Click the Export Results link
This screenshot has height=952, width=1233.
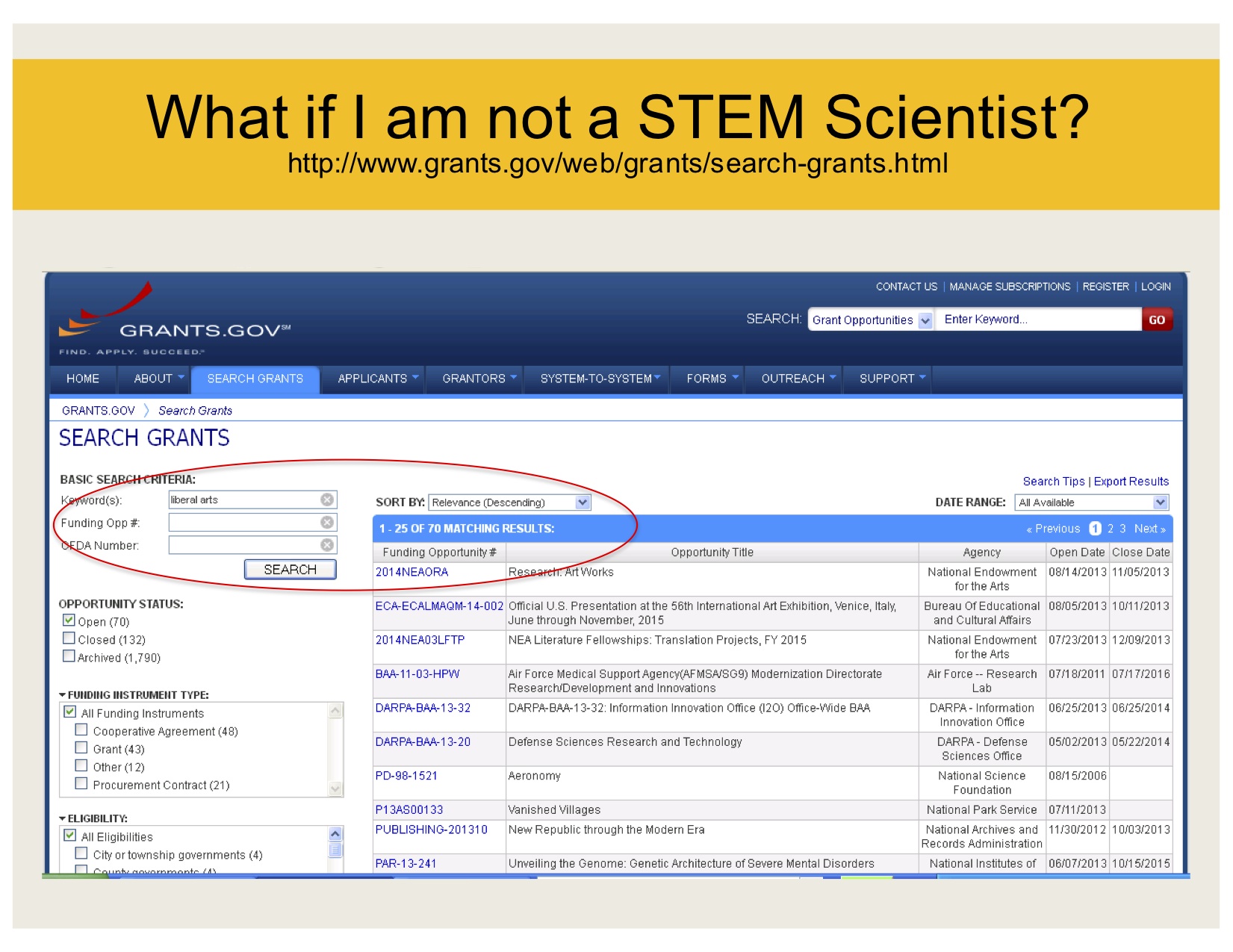pyautogui.click(x=1131, y=482)
